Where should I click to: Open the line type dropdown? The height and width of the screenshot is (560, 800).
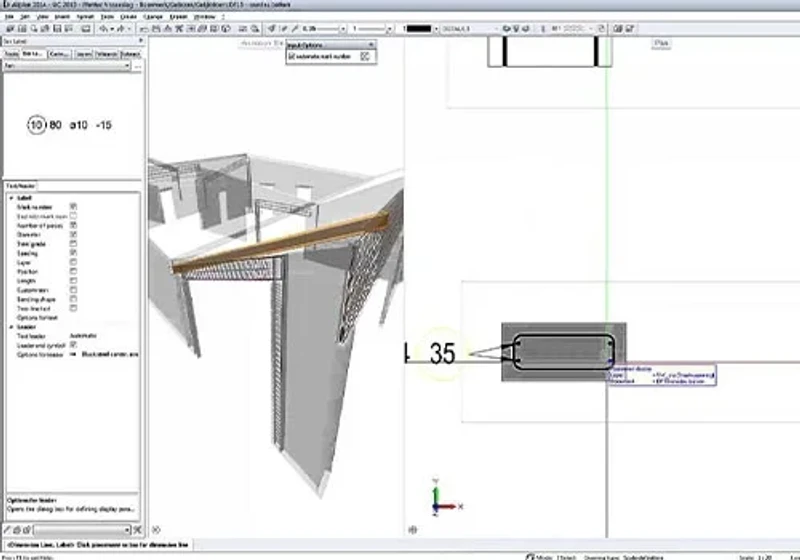click(x=389, y=29)
